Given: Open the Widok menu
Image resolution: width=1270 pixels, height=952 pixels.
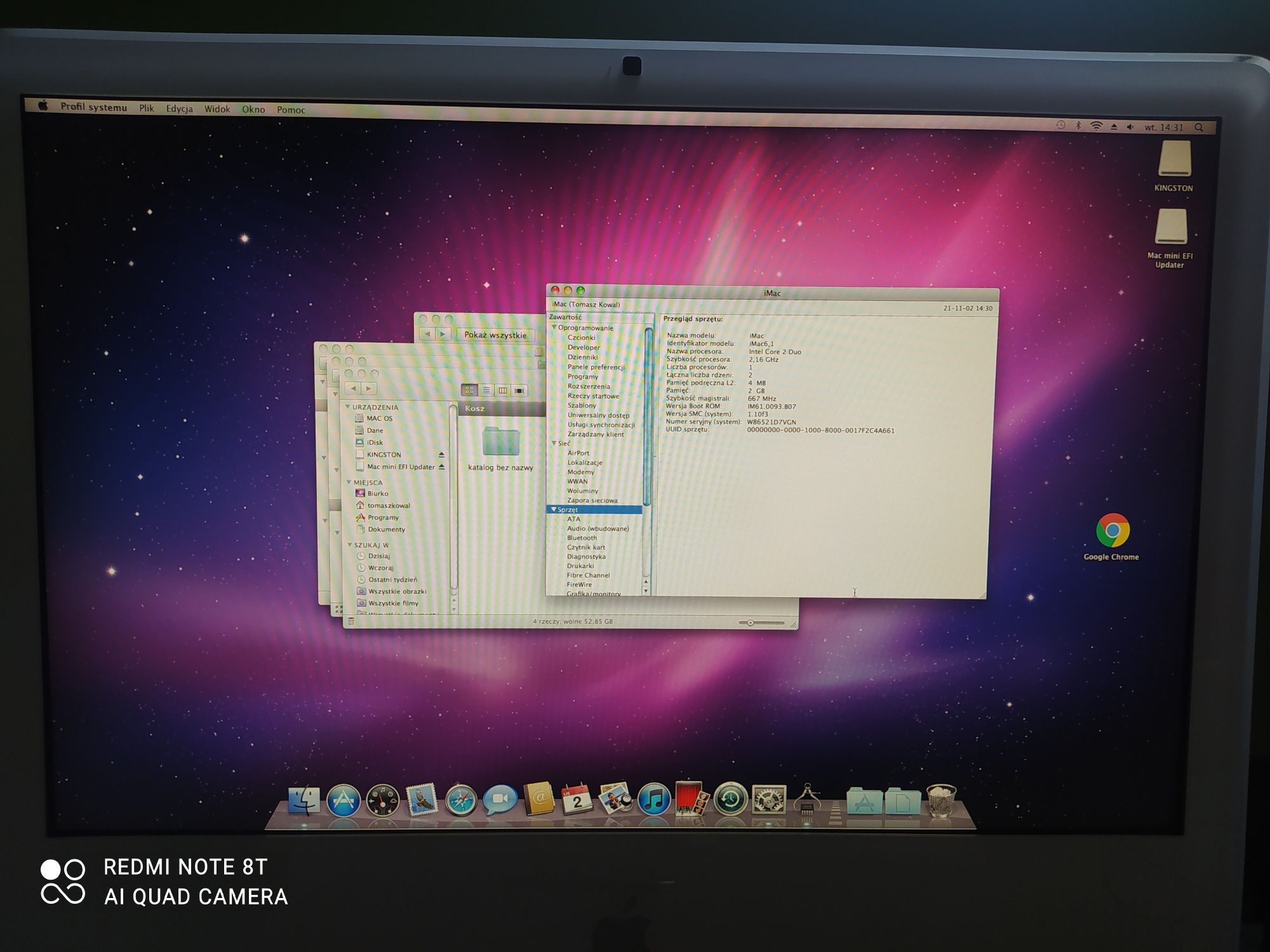Looking at the screenshot, I should [x=217, y=109].
